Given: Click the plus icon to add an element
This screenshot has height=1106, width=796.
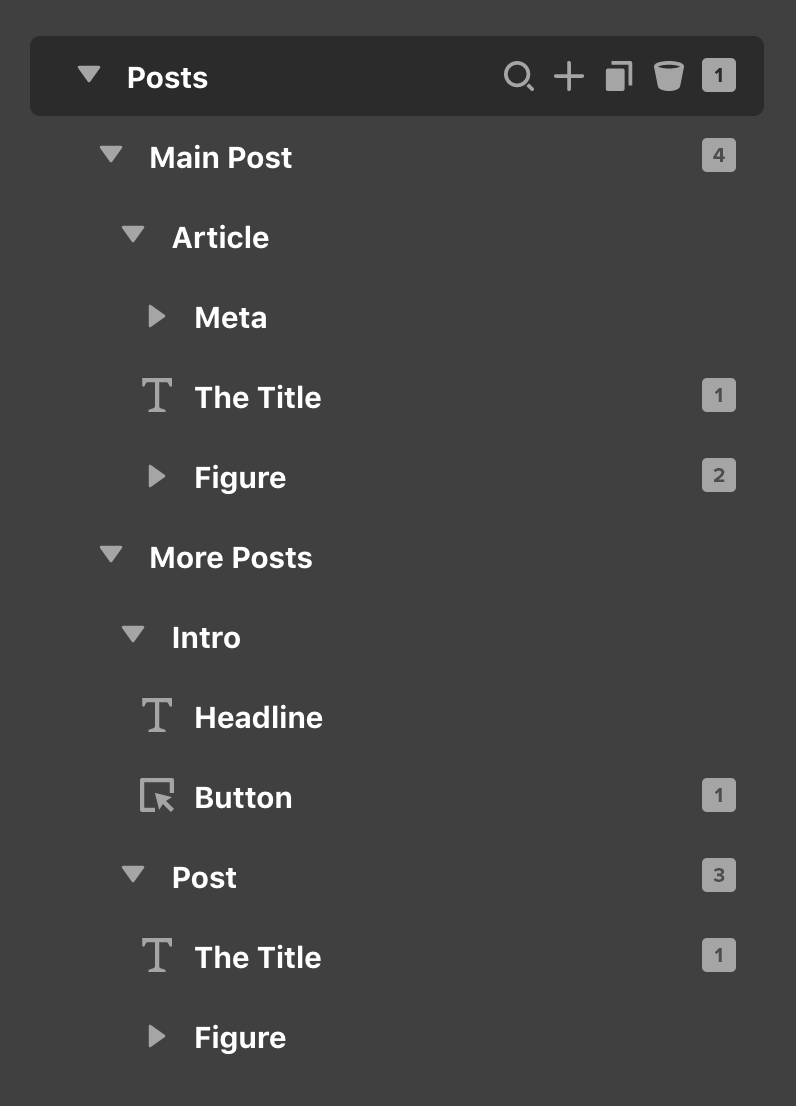Looking at the screenshot, I should pos(568,76).
